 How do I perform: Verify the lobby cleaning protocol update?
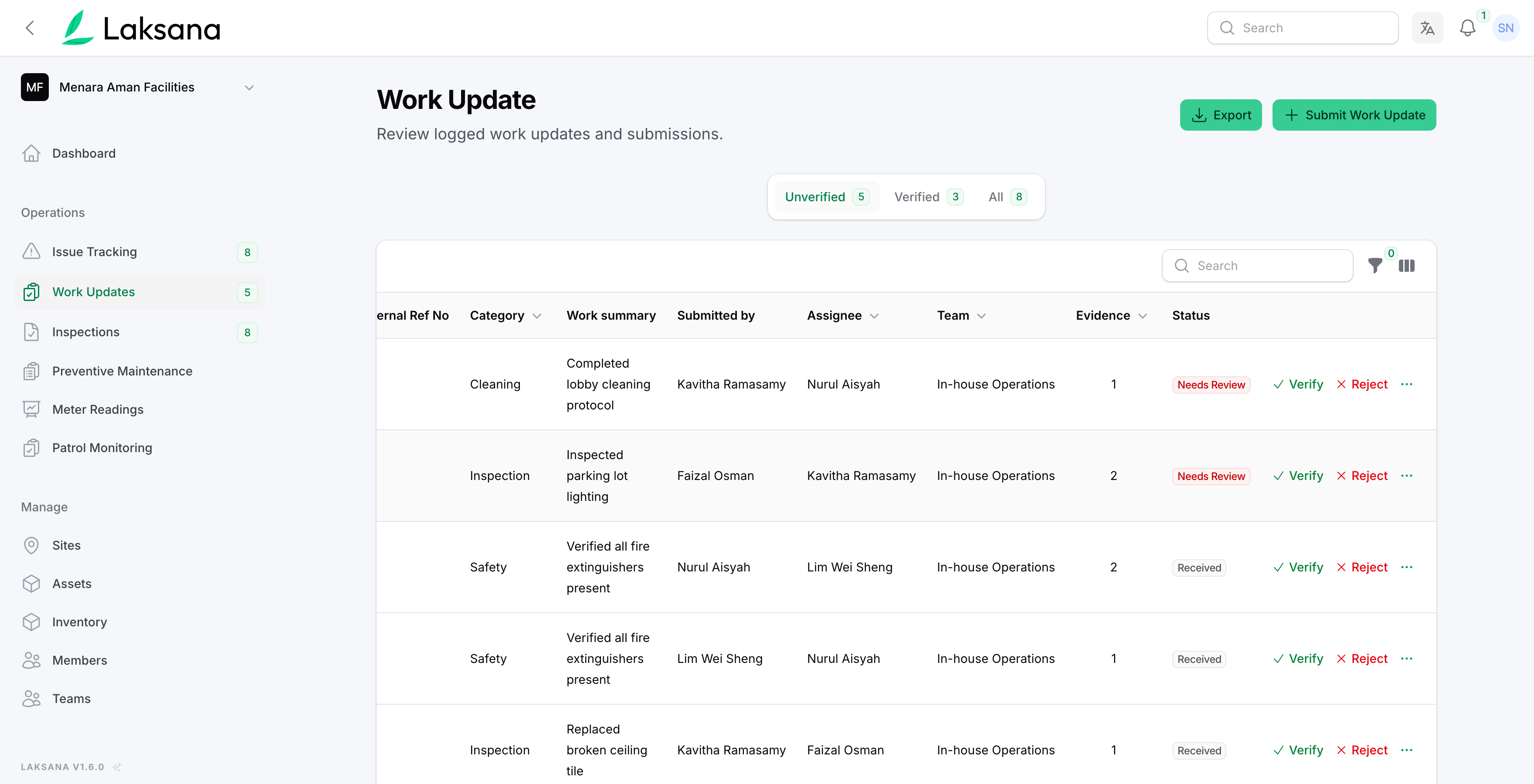pyautogui.click(x=1298, y=385)
